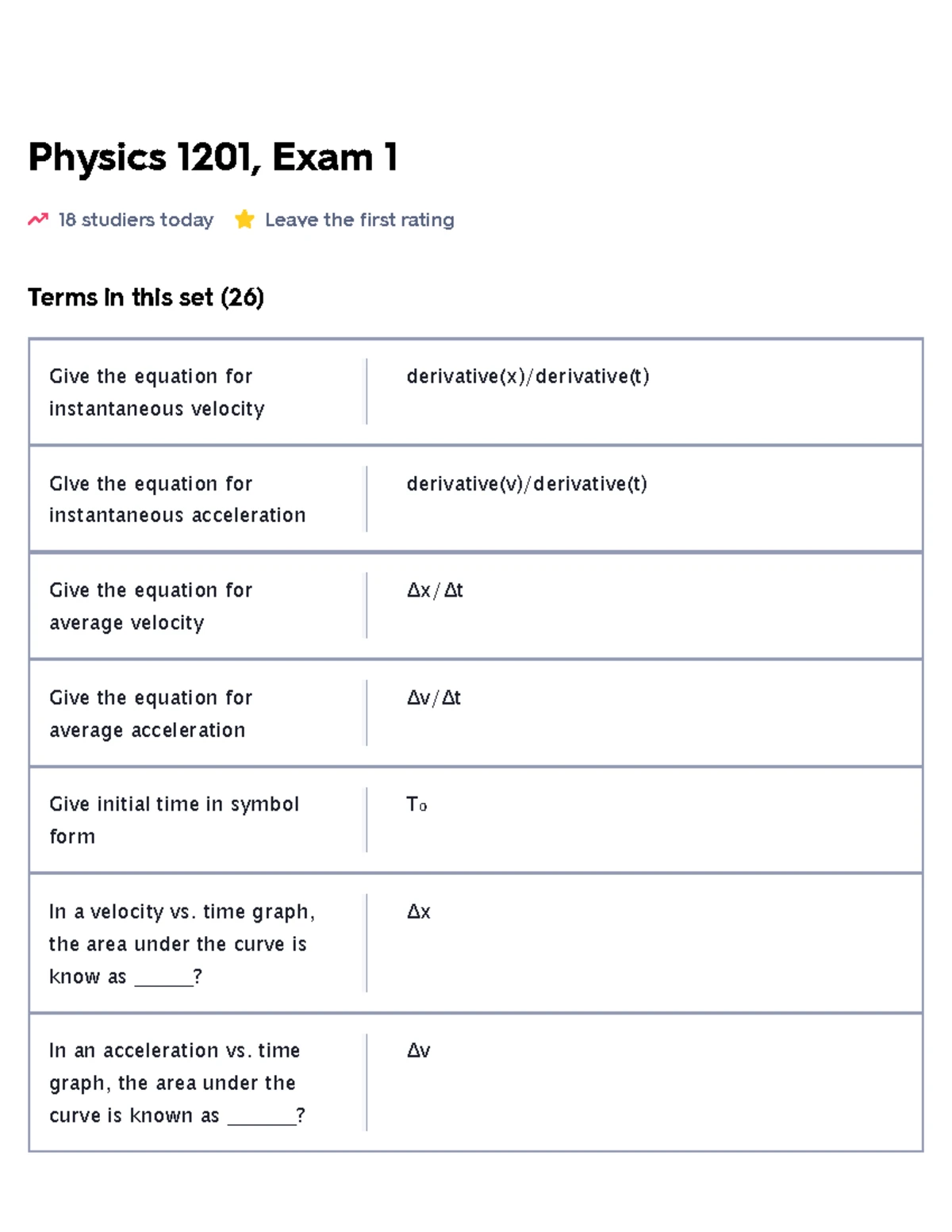Image resolution: width=952 pixels, height=1232 pixels.
Task: Click the Δx/Δt definition
Action: click(x=435, y=590)
